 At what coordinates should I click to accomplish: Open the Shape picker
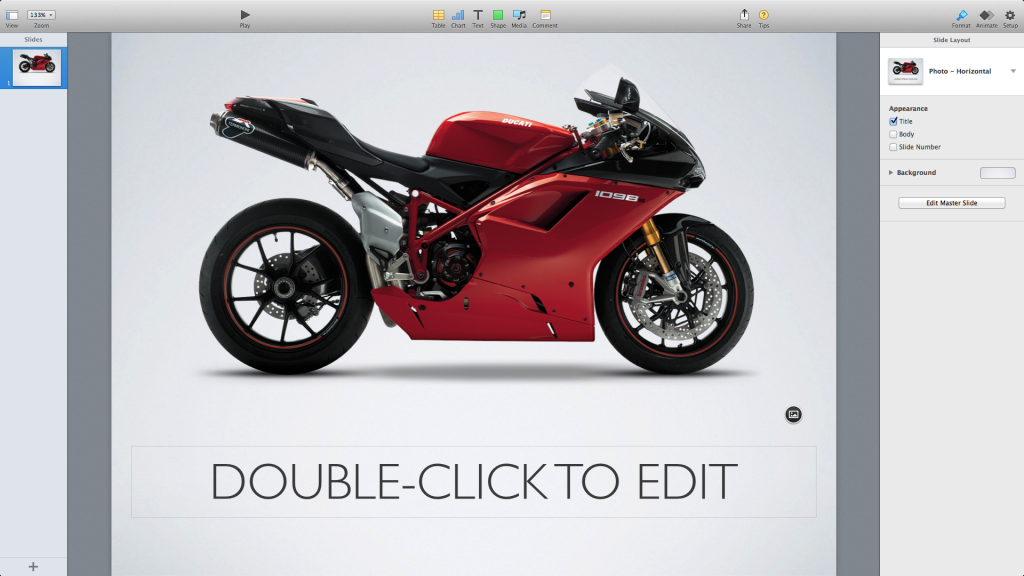point(498,15)
